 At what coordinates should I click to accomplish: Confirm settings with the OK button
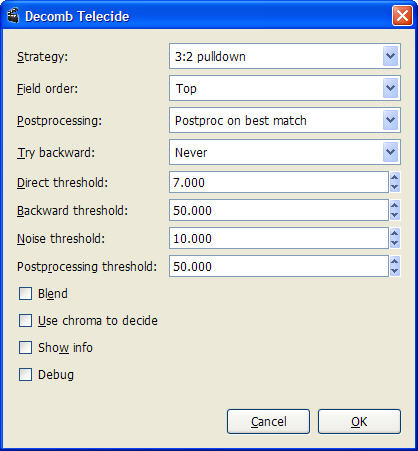point(359,422)
